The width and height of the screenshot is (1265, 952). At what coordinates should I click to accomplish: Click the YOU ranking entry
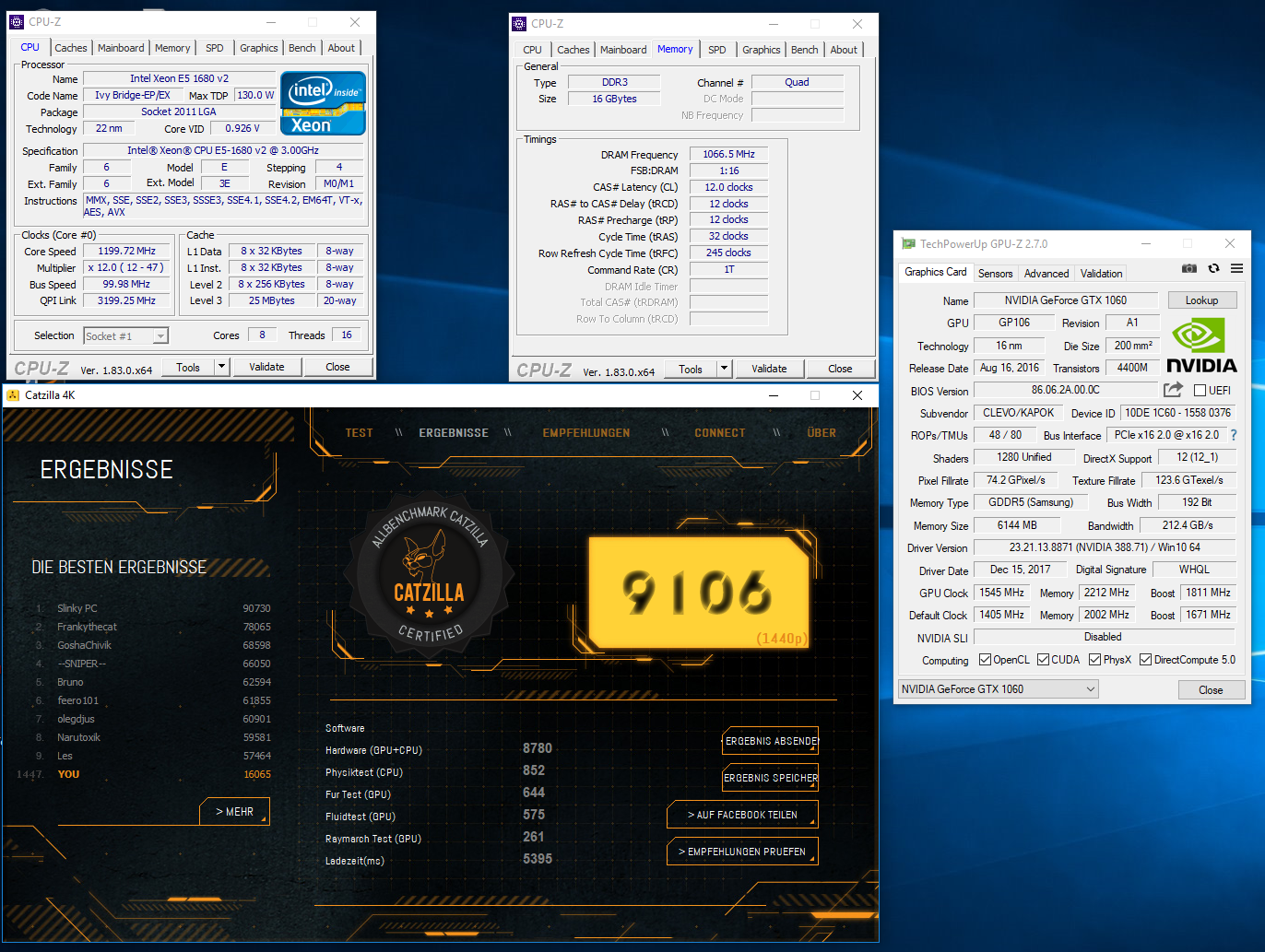[x=144, y=774]
